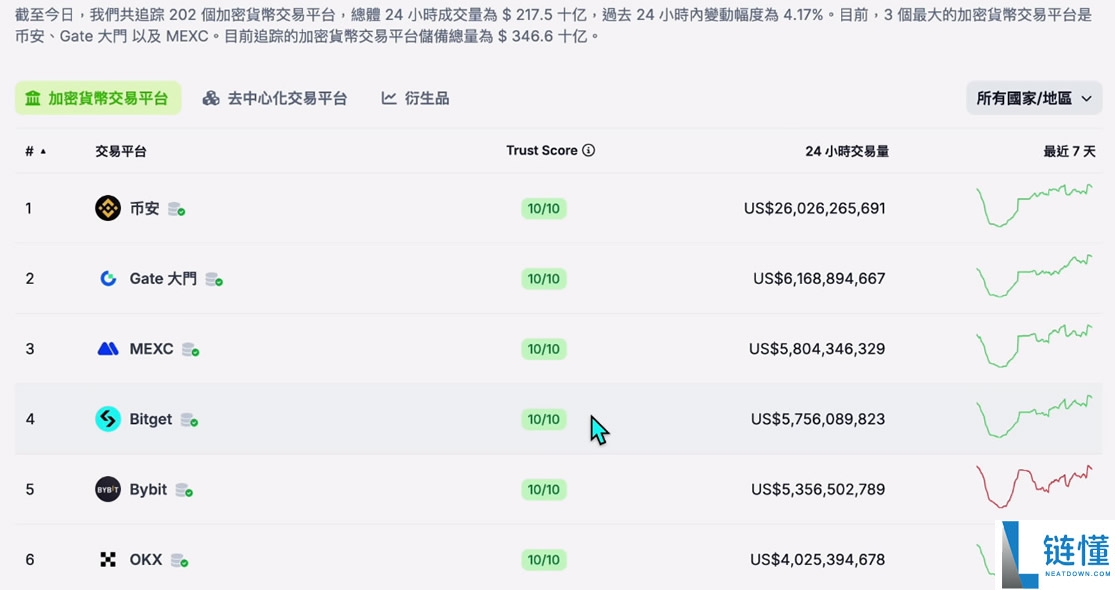Click the Gate 大門 logo icon
Image resolution: width=1115 pixels, height=590 pixels.
(108, 279)
